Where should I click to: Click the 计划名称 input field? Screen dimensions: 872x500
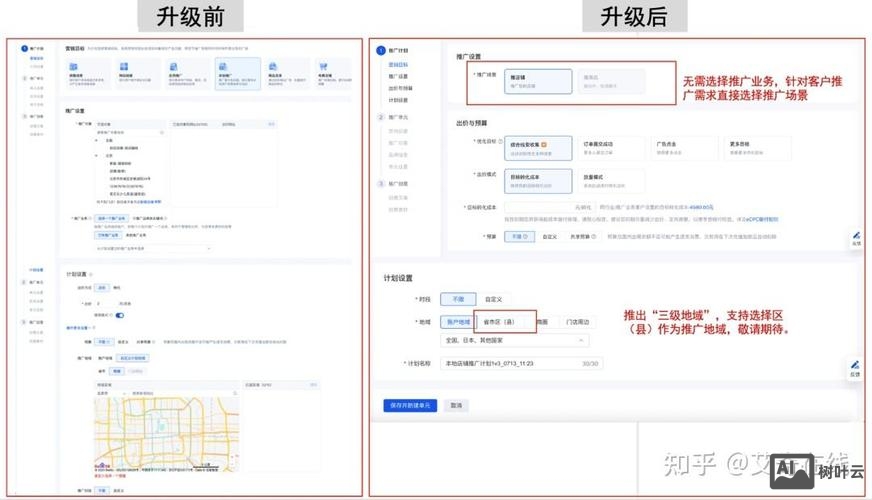coord(522,363)
